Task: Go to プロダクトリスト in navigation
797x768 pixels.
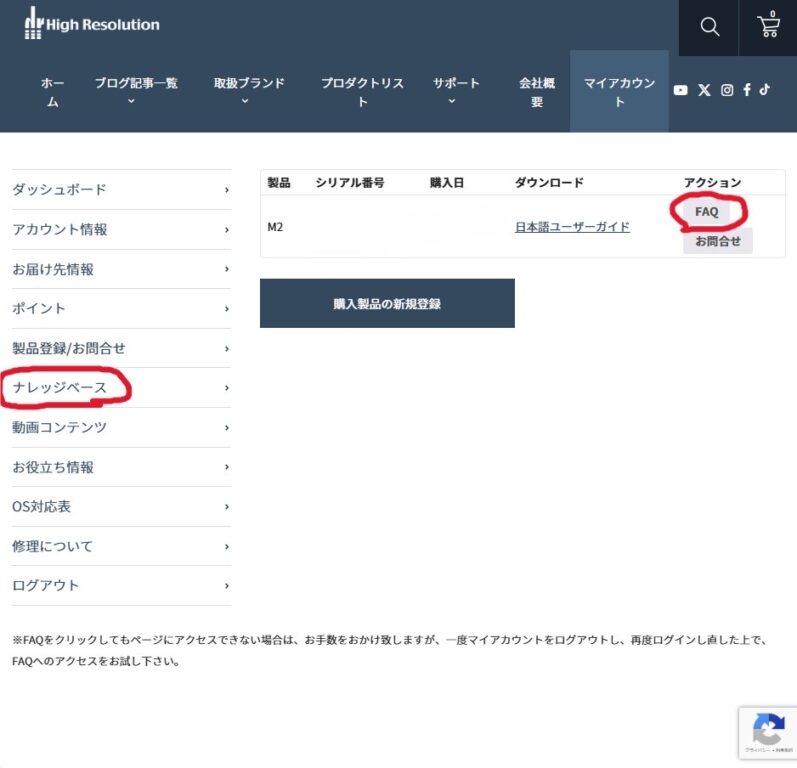Action: click(x=362, y=92)
